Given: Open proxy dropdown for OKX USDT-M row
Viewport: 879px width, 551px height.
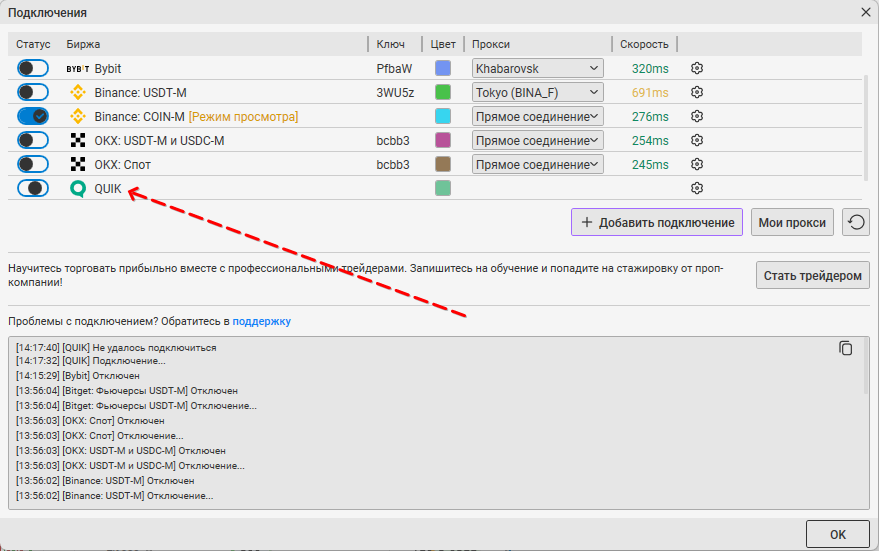Looking at the screenshot, I should (x=538, y=140).
